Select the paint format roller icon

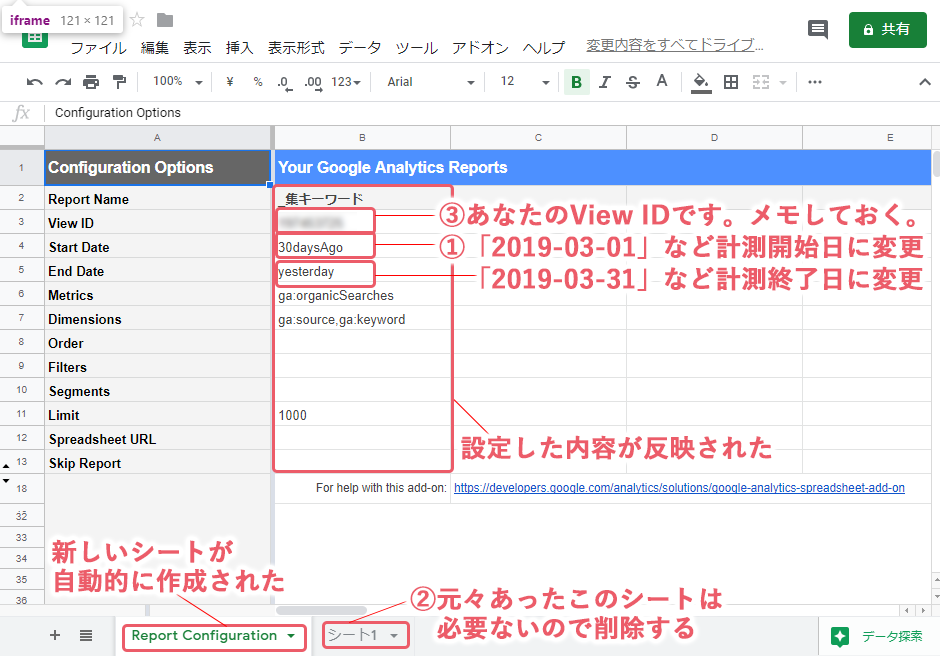click(119, 82)
